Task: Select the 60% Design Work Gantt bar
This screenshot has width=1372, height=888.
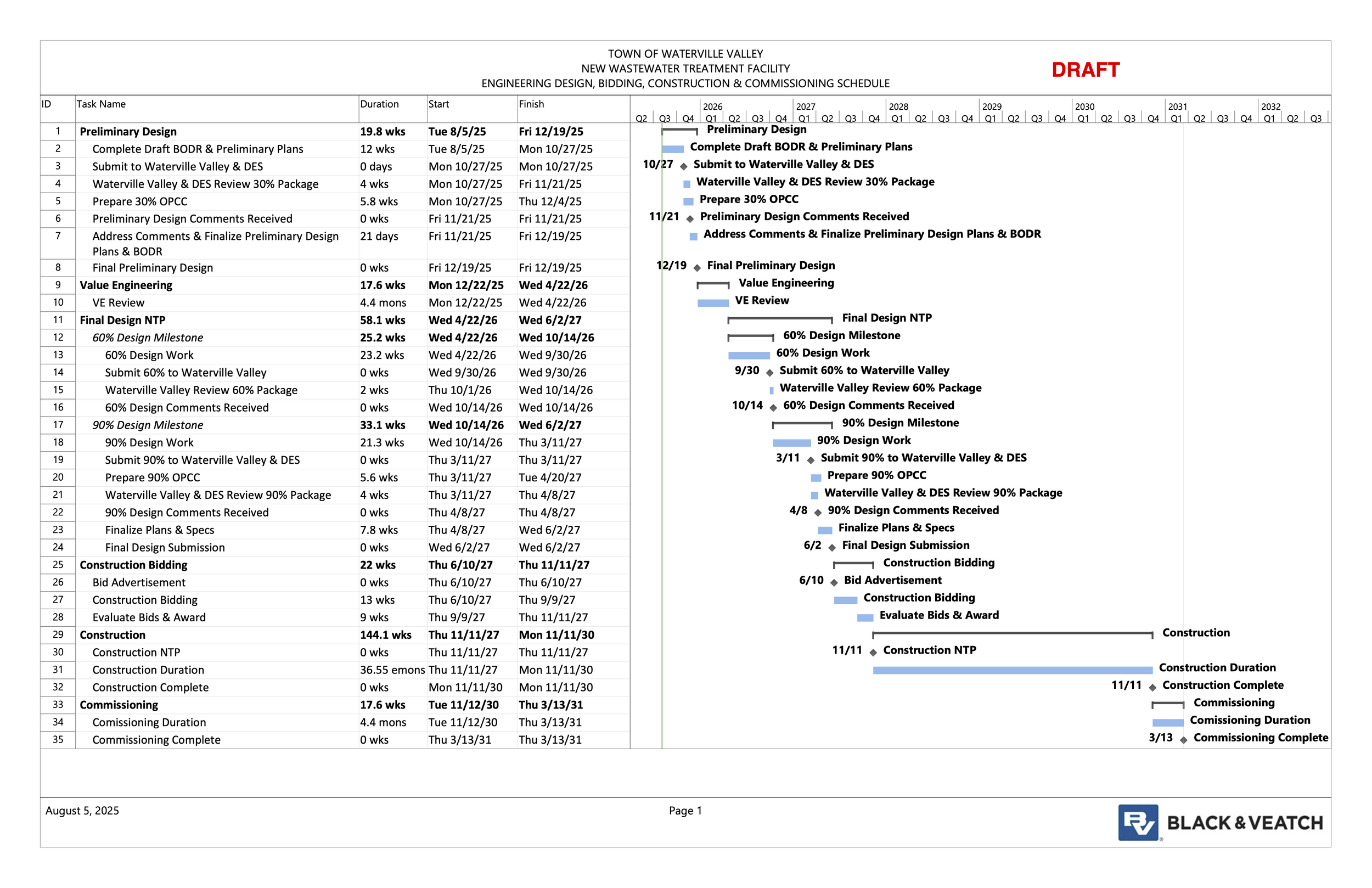Action: [749, 356]
